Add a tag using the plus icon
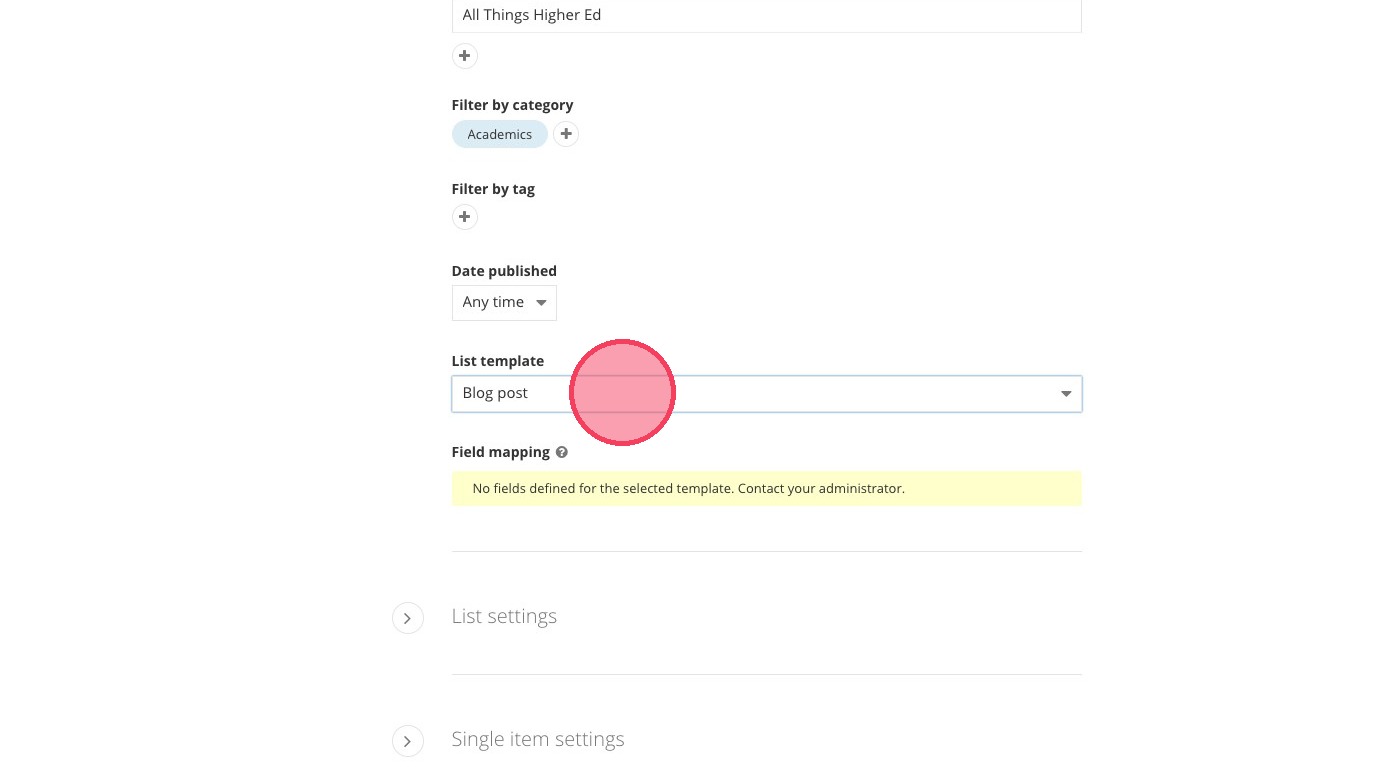1376x770 pixels. point(464,217)
